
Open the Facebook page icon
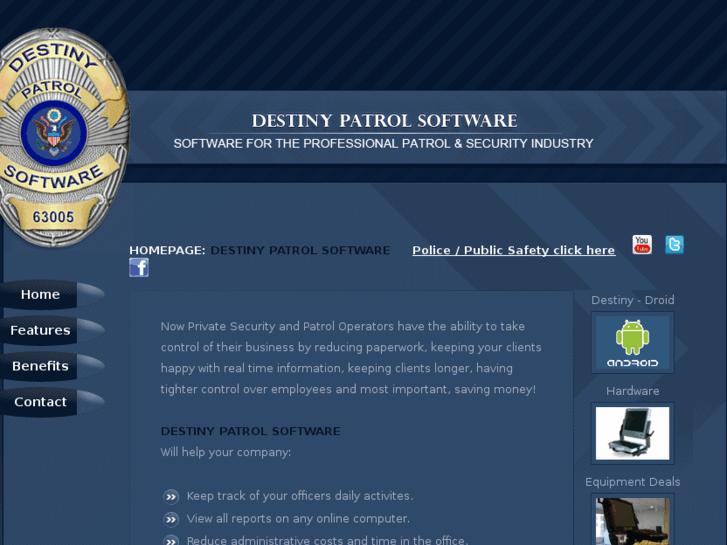(139, 267)
